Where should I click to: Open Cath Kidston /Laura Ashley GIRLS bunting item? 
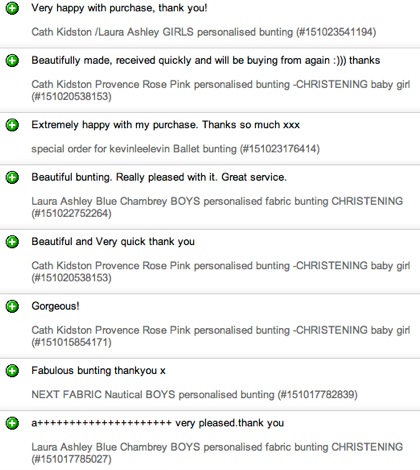tap(204, 32)
